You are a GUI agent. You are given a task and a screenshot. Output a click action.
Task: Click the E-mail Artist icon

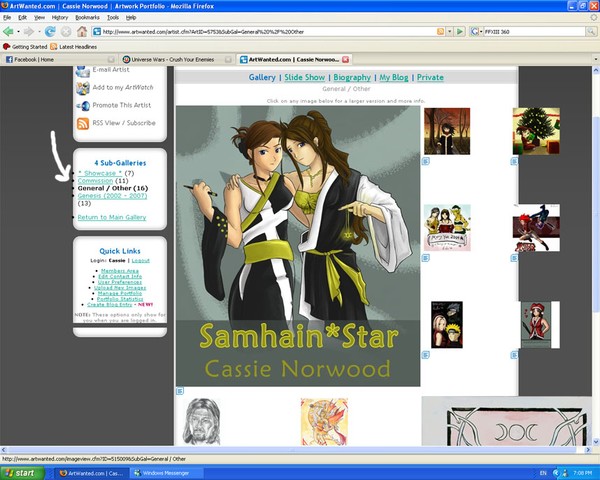pyautogui.click(x=83, y=71)
